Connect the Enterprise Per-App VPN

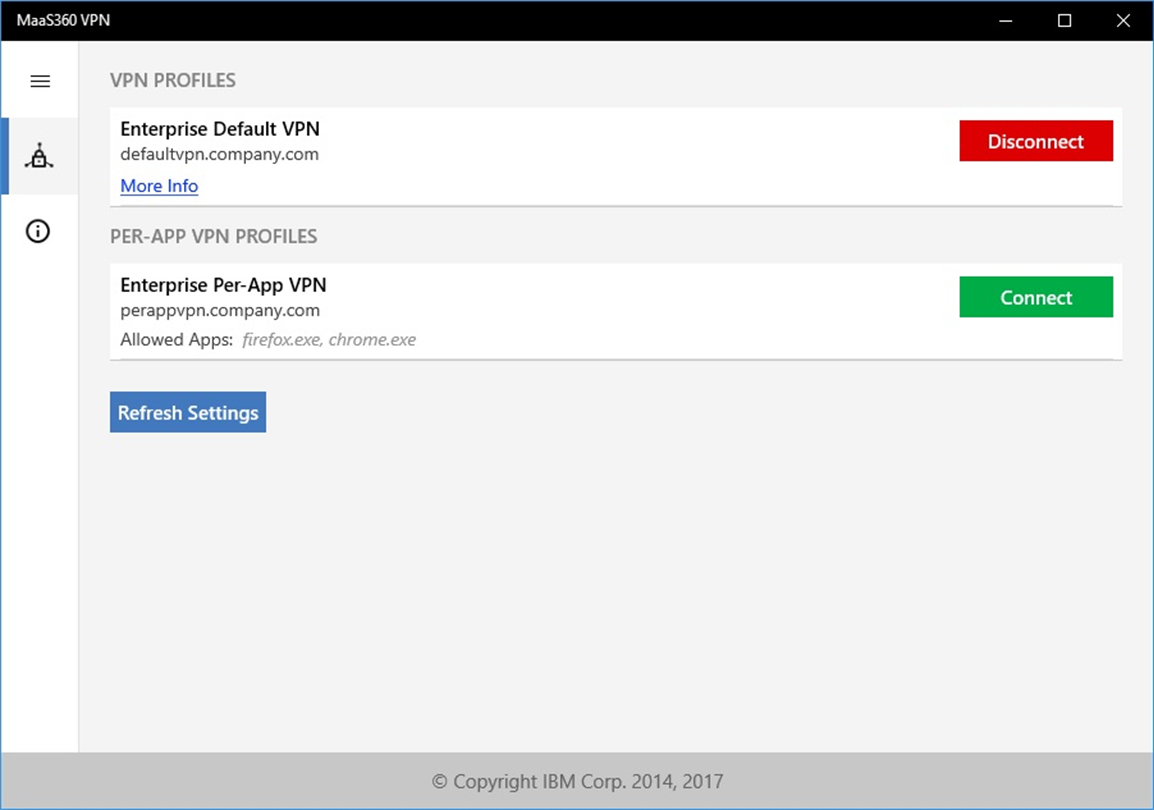tap(1036, 297)
